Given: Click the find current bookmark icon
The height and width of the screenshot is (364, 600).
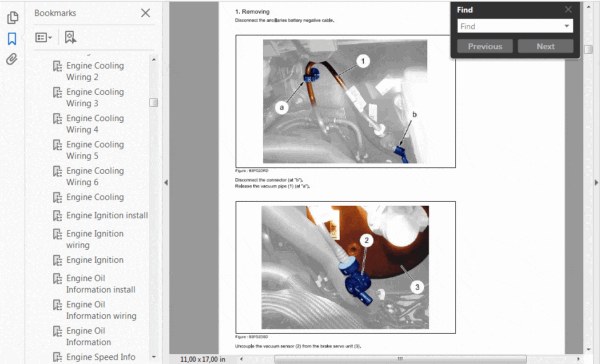Looking at the screenshot, I should (70, 37).
